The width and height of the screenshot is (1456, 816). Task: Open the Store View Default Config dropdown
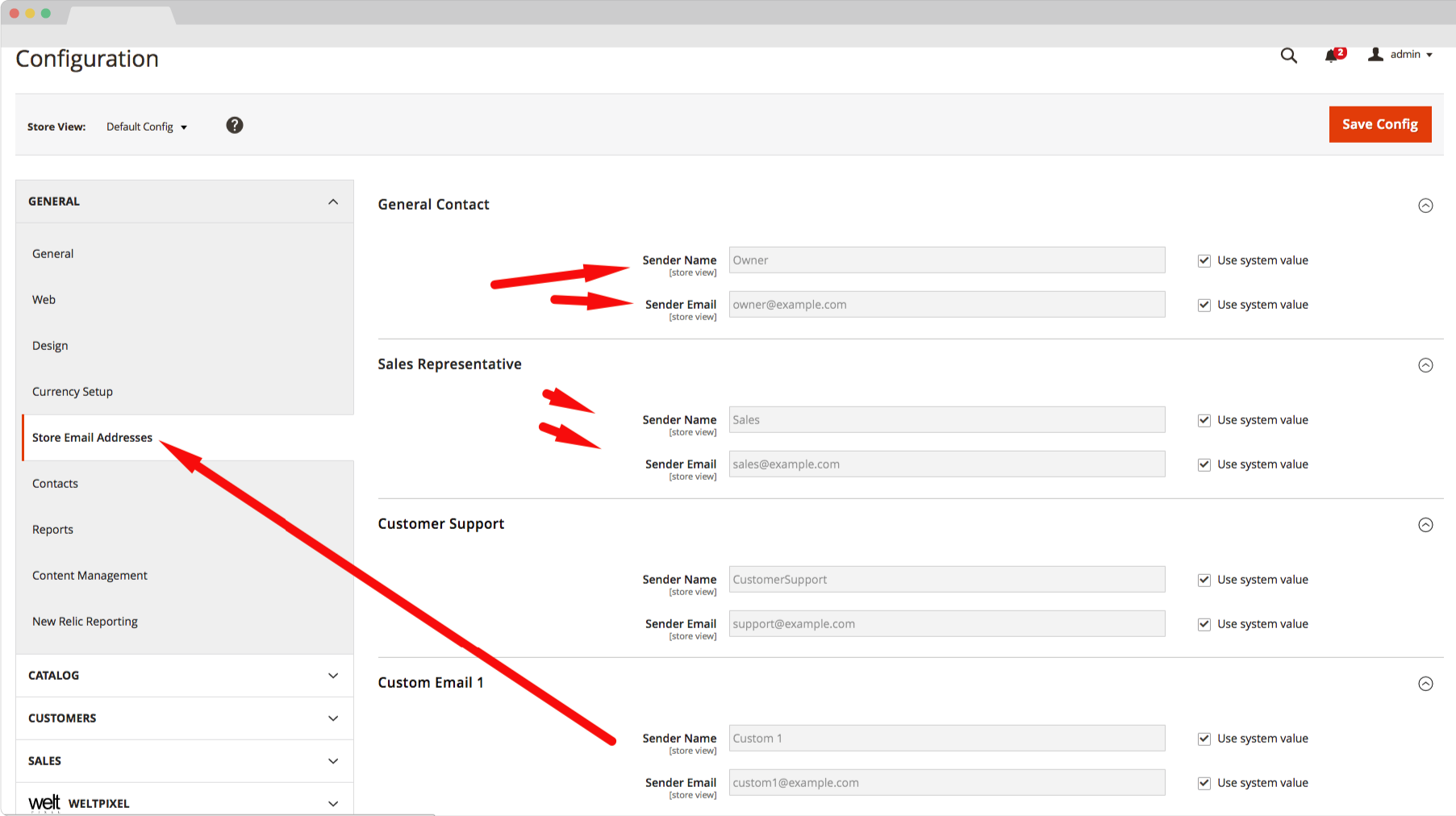pos(147,127)
